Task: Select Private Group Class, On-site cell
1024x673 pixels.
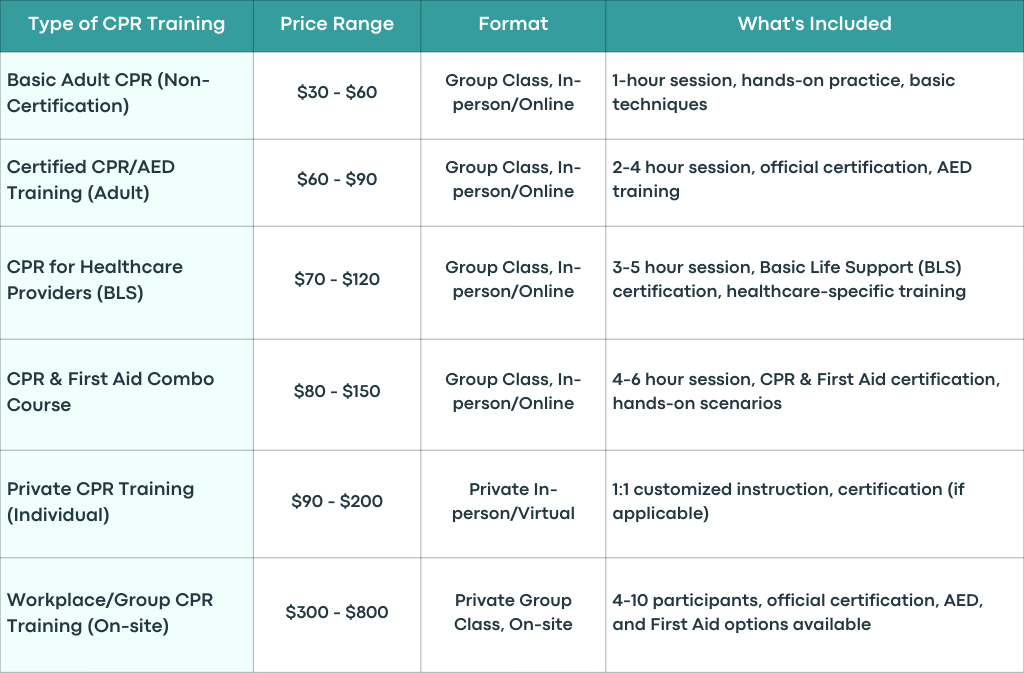Action: (513, 613)
